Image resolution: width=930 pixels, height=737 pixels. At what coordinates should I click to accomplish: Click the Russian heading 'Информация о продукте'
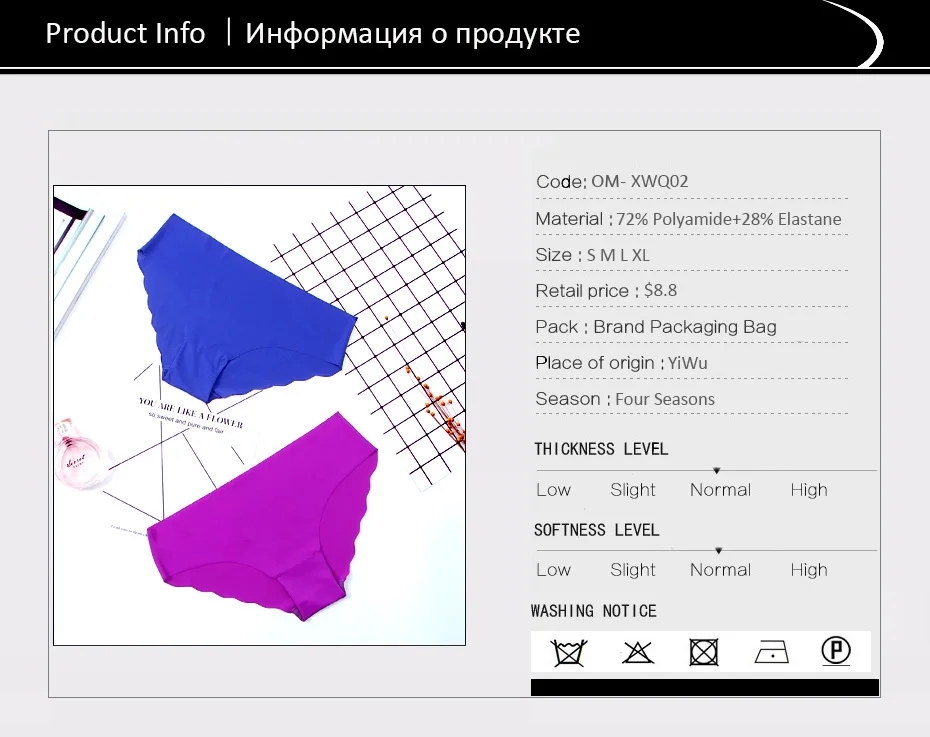413,33
